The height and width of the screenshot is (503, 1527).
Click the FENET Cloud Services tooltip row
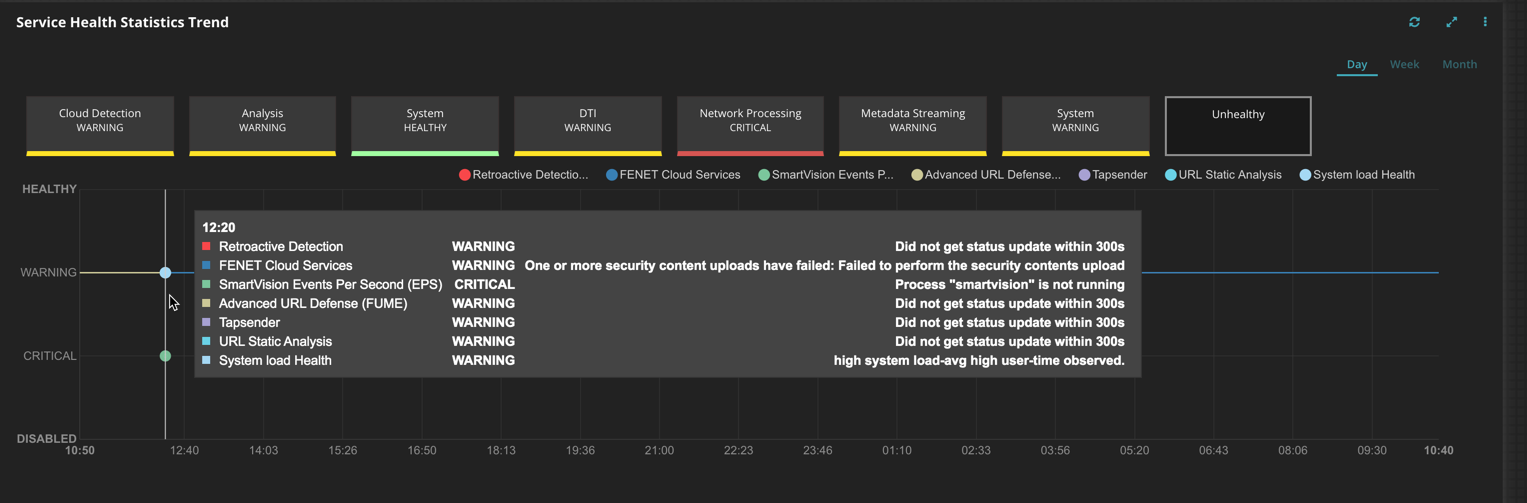click(x=664, y=266)
